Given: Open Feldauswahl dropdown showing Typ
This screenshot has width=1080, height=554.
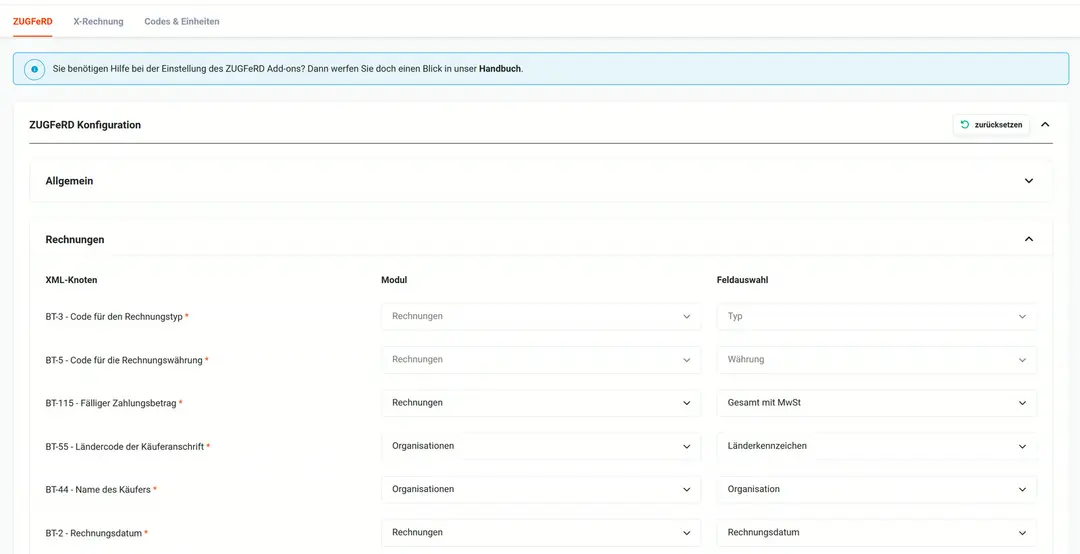Looking at the screenshot, I should tap(877, 316).
